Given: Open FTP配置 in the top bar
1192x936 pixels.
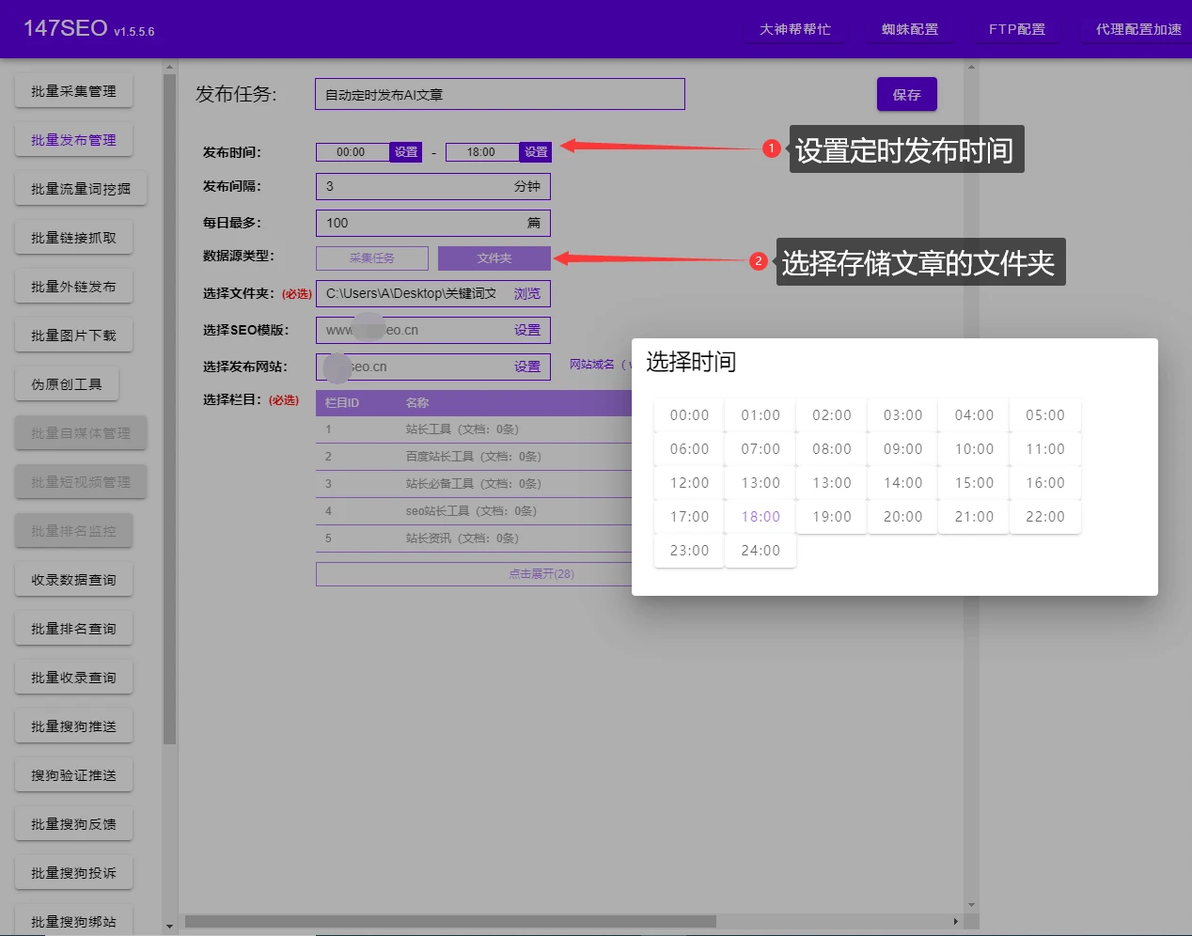Looking at the screenshot, I should coord(1017,29).
